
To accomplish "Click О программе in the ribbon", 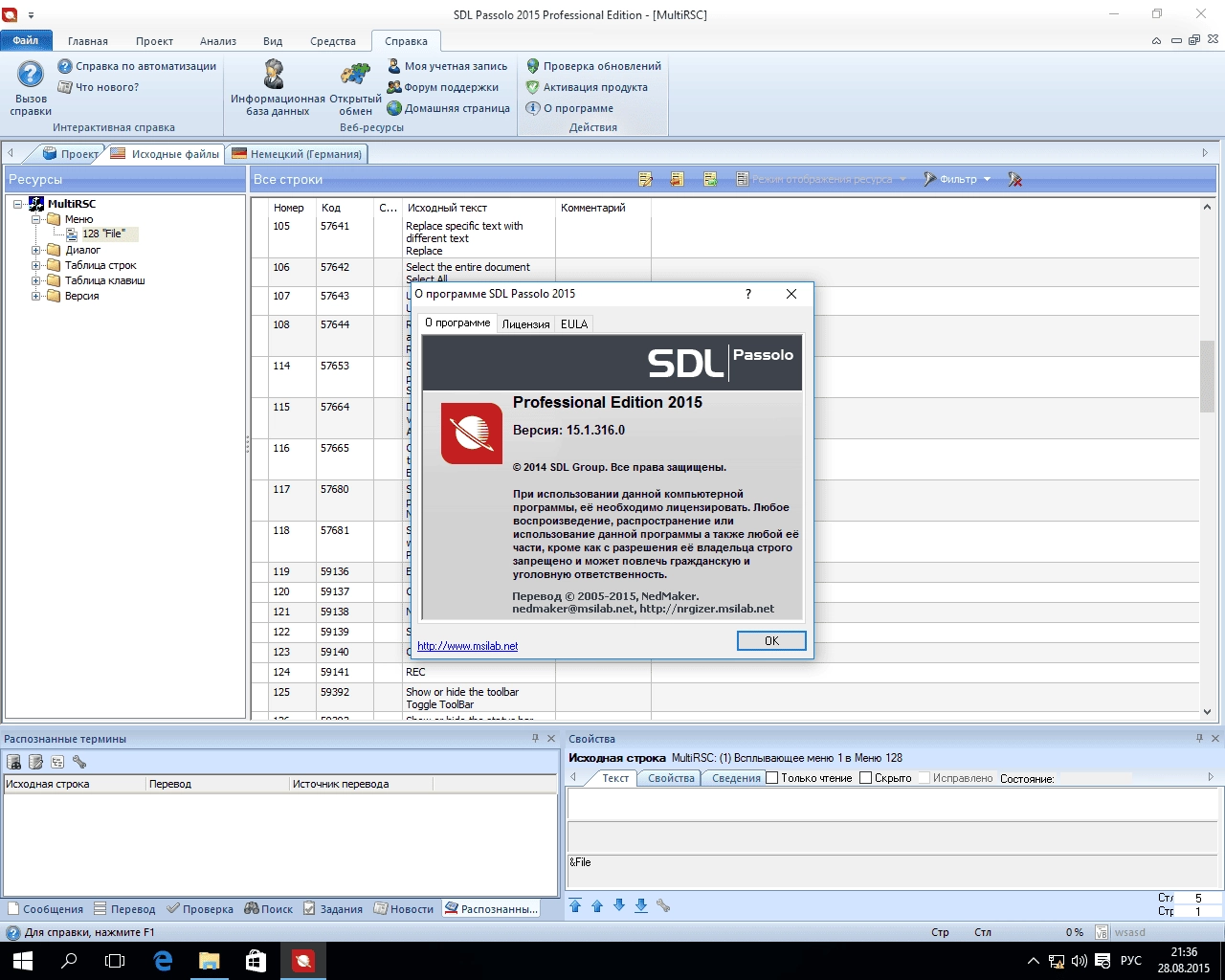I will click(569, 108).
